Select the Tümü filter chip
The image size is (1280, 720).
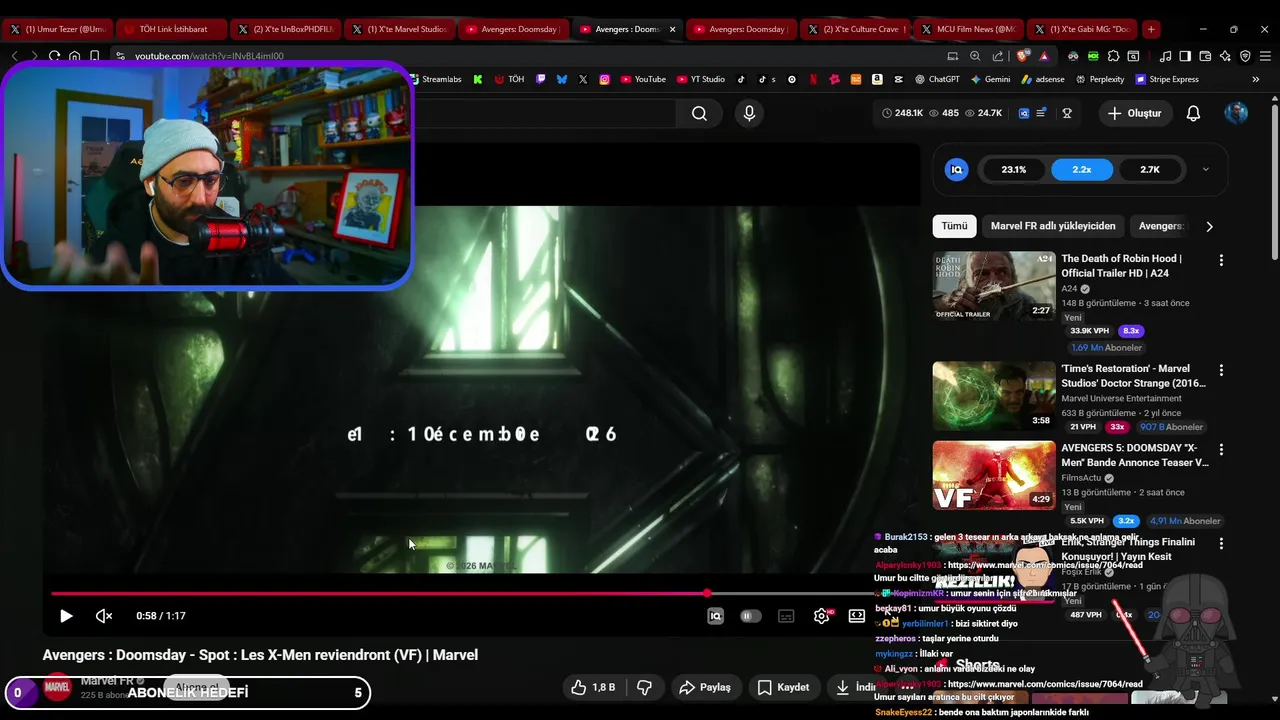tap(954, 226)
